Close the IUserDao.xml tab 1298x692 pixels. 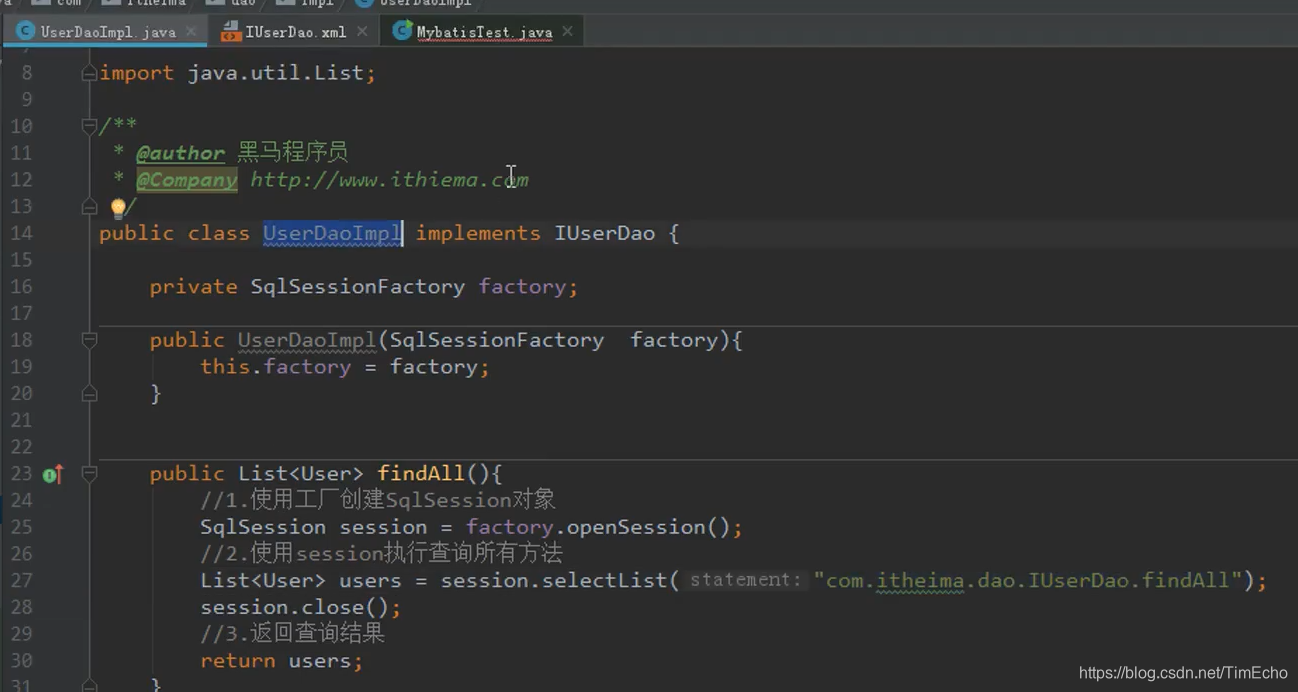coord(362,32)
